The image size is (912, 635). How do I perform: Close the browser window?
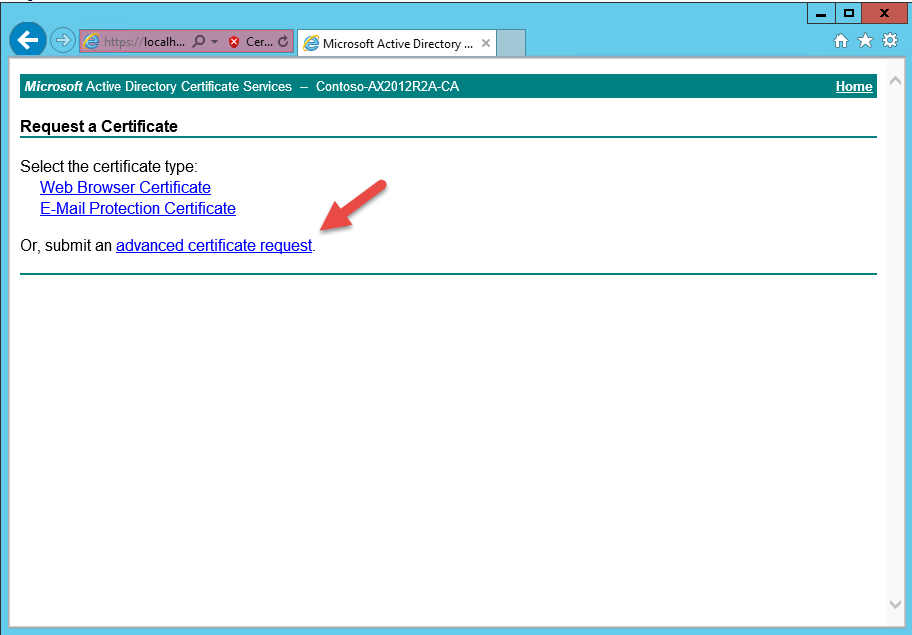click(x=884, y=13)
